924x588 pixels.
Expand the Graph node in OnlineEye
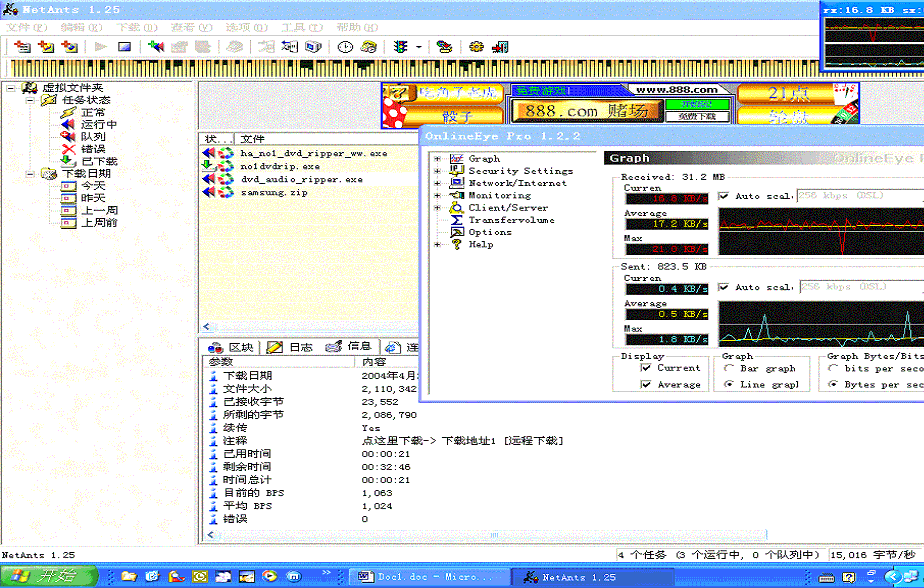437,158
